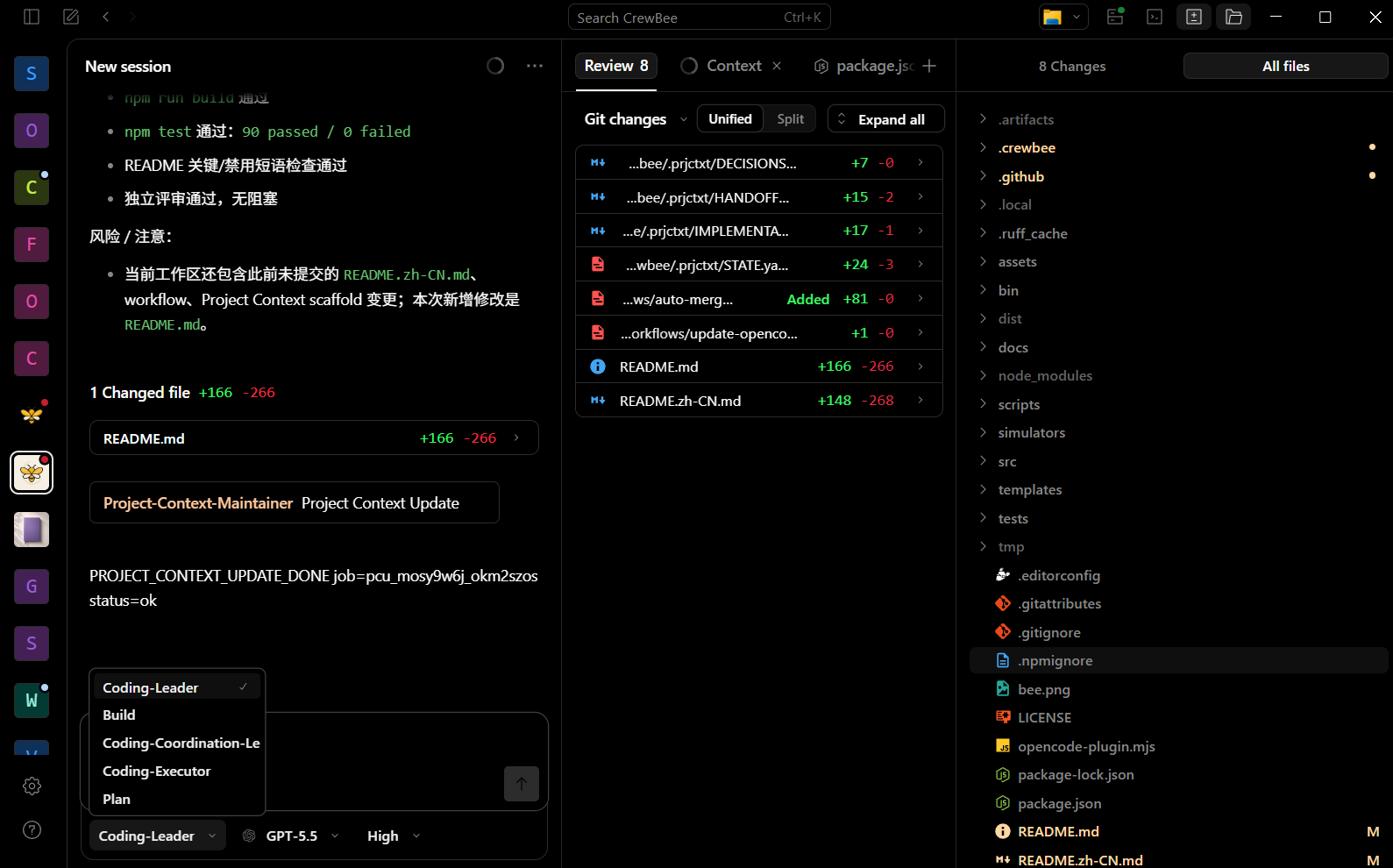The image size is (1393, 868).
Task: Go back with the left arrow
Action: click(105, 17)
